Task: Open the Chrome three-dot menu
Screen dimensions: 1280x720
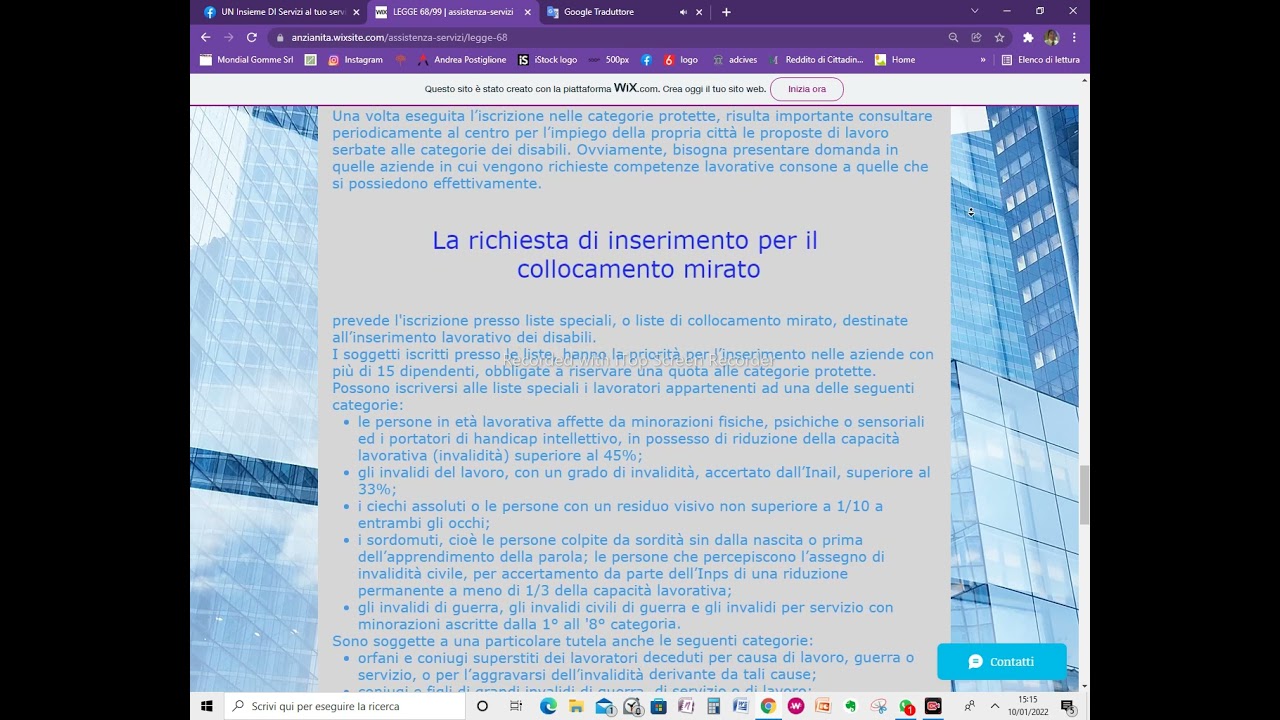Action: (x=1074, y=37)
